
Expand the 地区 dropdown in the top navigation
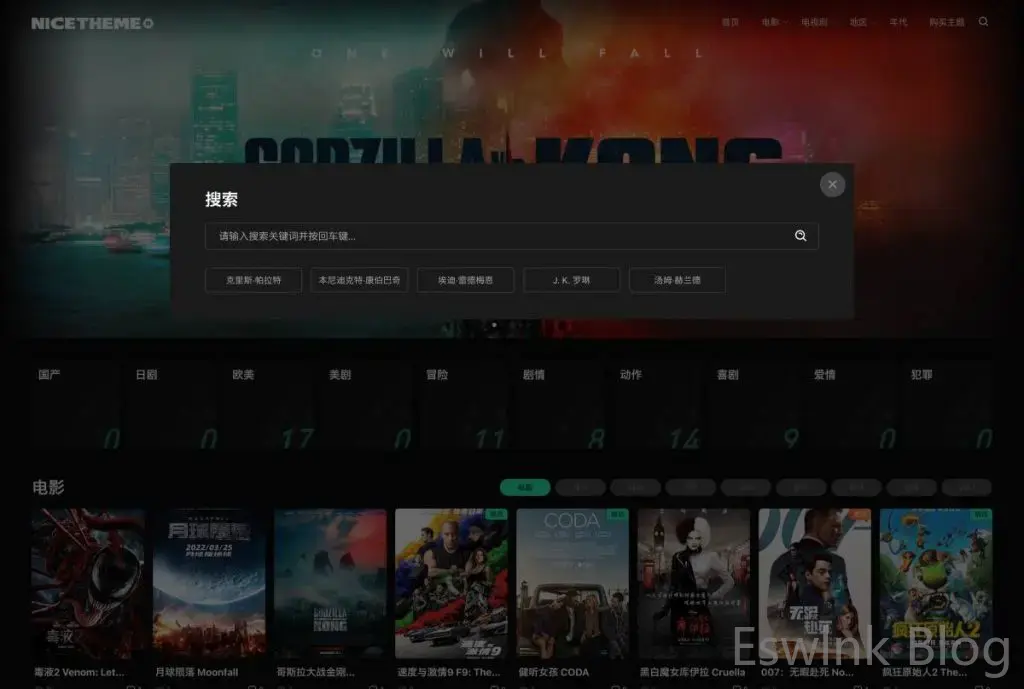point(860,22)
